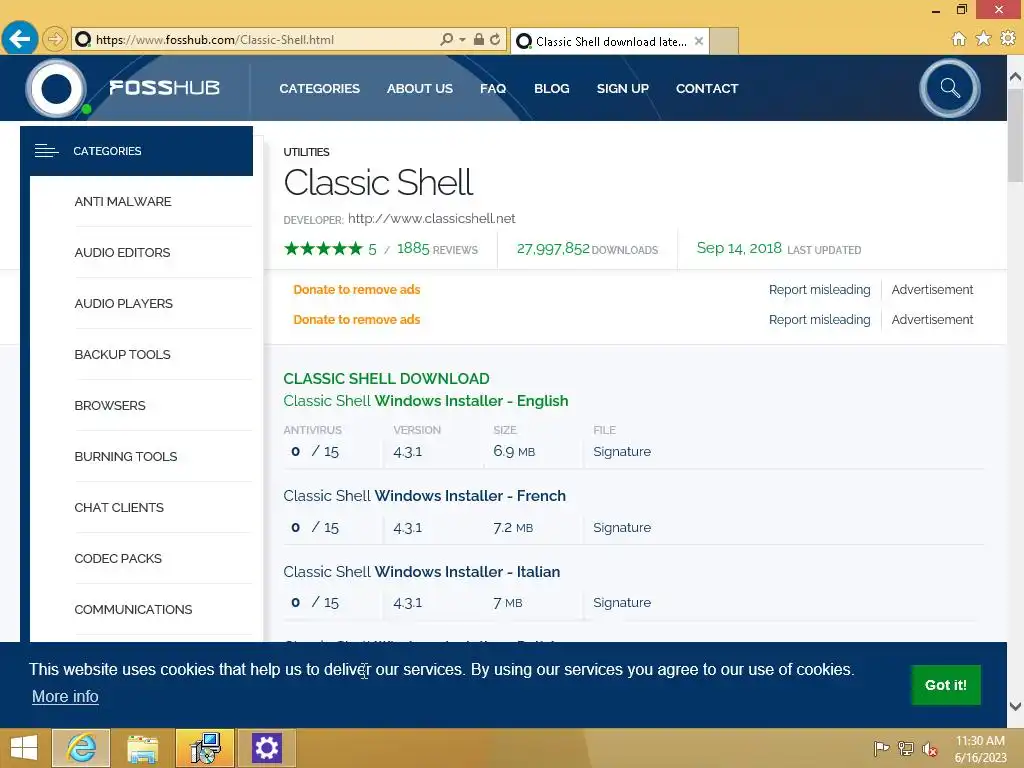Open Signature for the English installer
Screen dimensions: 1024x768
point(622,451)
